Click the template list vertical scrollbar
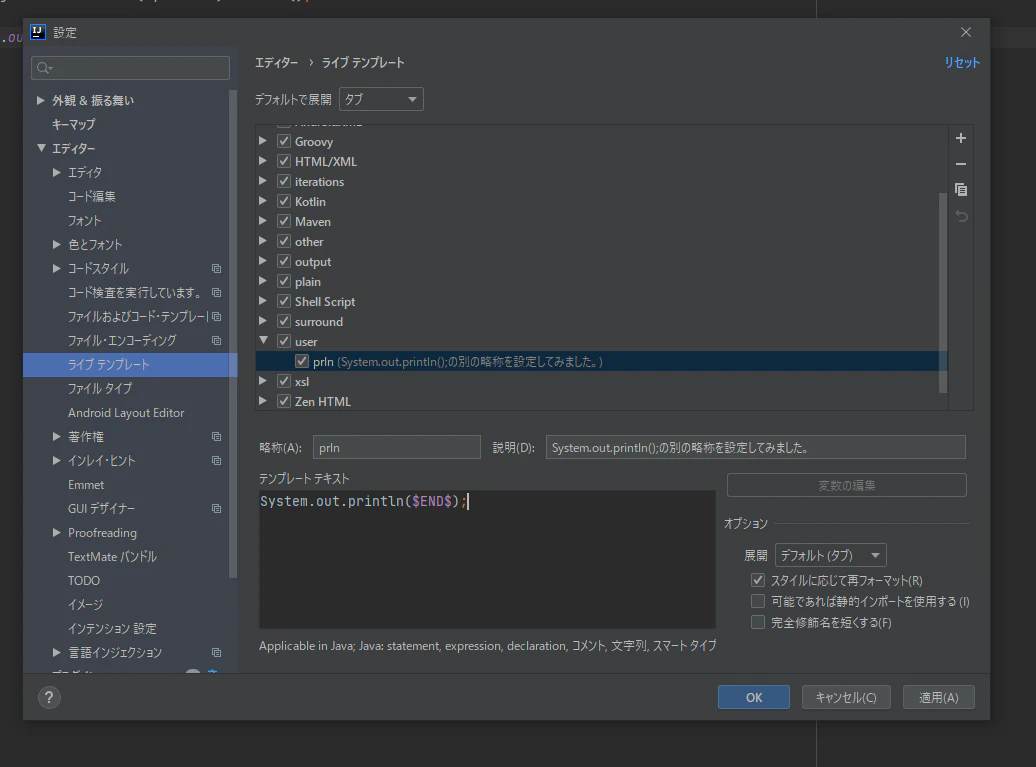The image size is (1036, 767). tap(943, 293)
